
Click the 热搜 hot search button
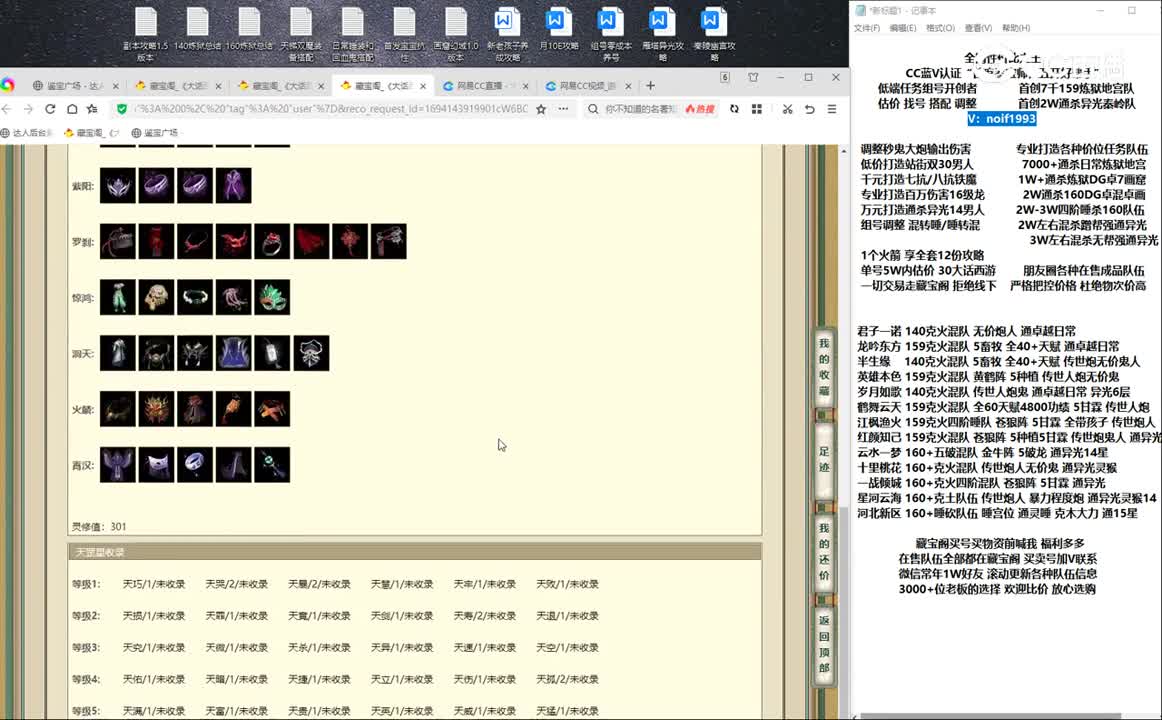coord(700,109)
